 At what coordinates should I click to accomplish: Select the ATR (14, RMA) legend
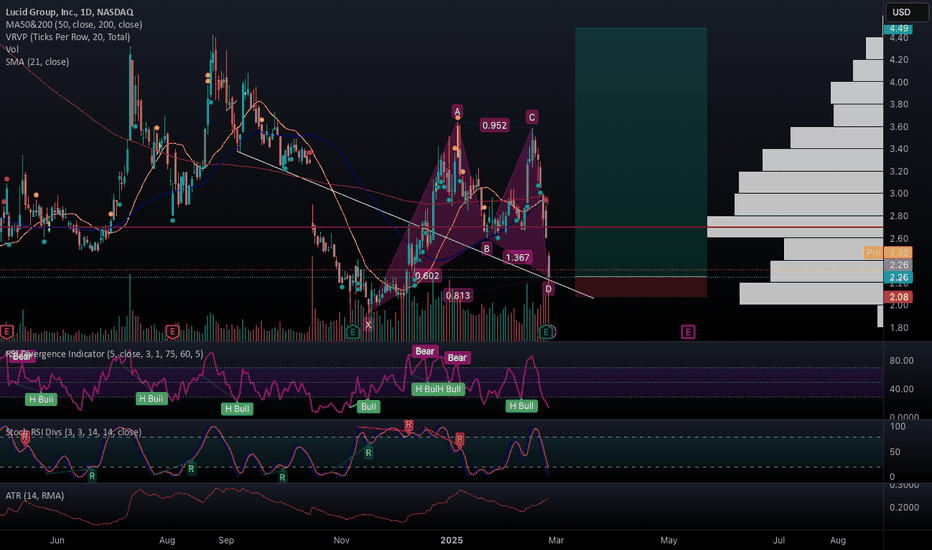pos(34,496)
